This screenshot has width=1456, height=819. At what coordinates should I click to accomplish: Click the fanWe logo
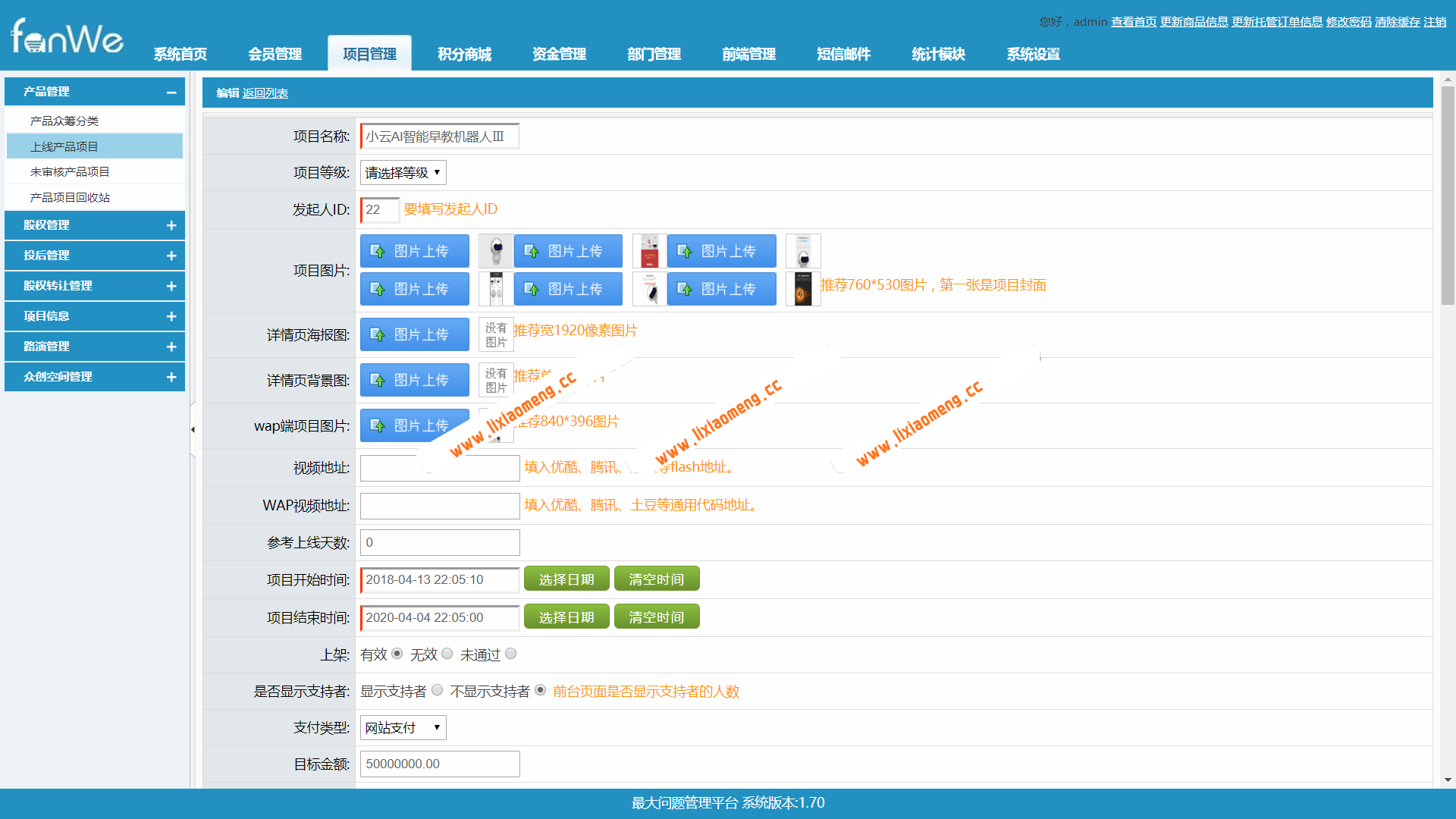[67, 36]
